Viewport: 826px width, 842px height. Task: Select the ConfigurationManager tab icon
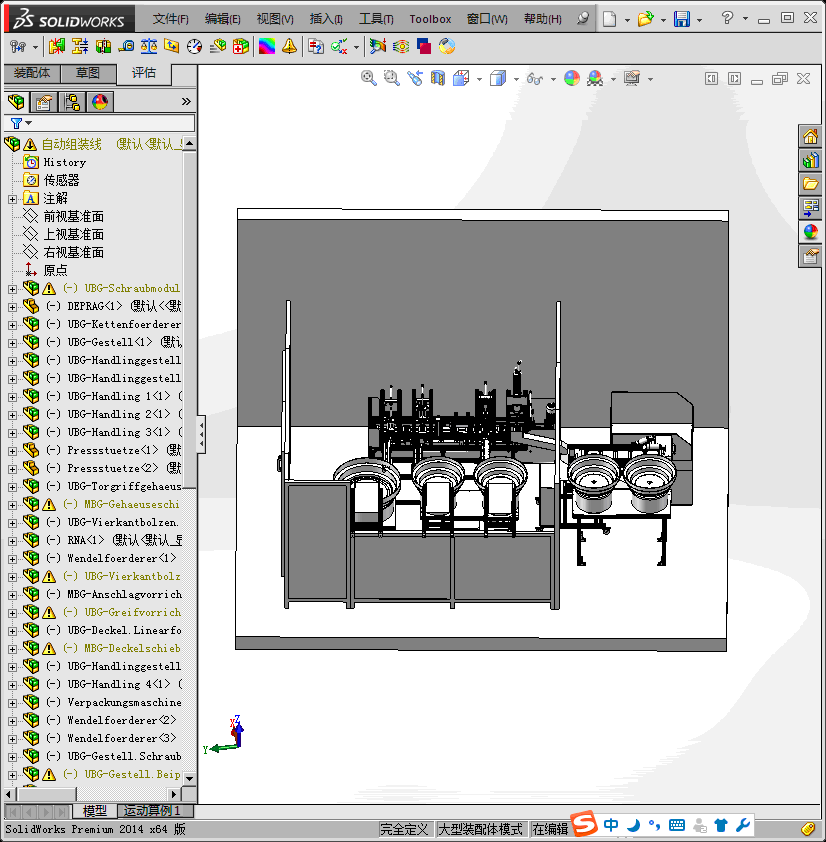click(x=72, y=101)
